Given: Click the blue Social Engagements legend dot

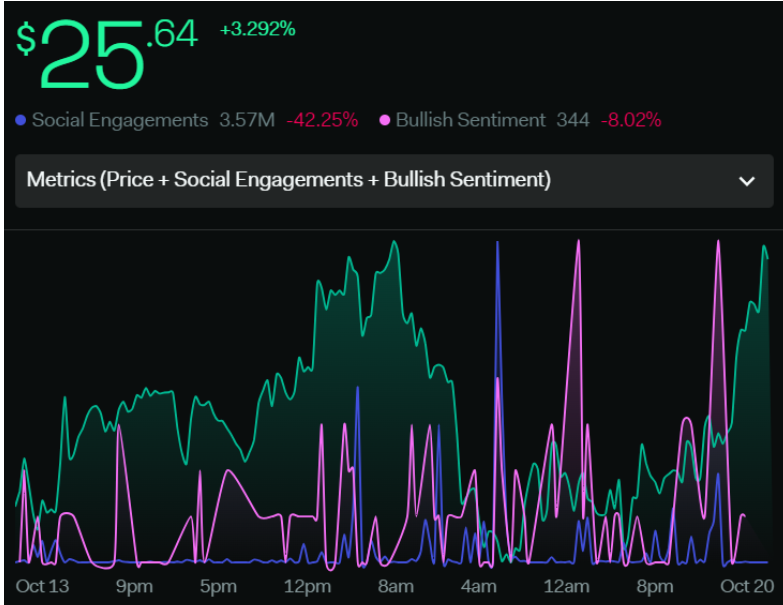Looking at the screenshot, I should pyautogui.click(x=20, y=120).
